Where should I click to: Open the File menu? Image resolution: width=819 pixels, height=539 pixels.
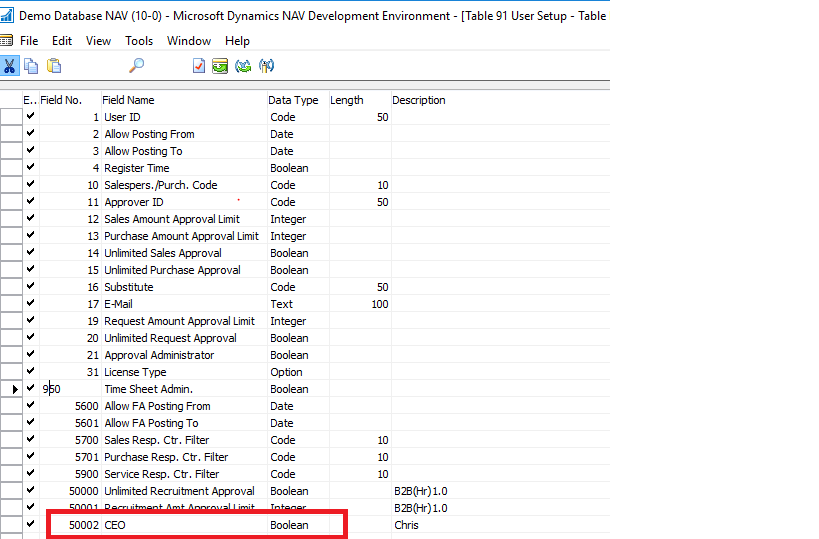(29, 41)
